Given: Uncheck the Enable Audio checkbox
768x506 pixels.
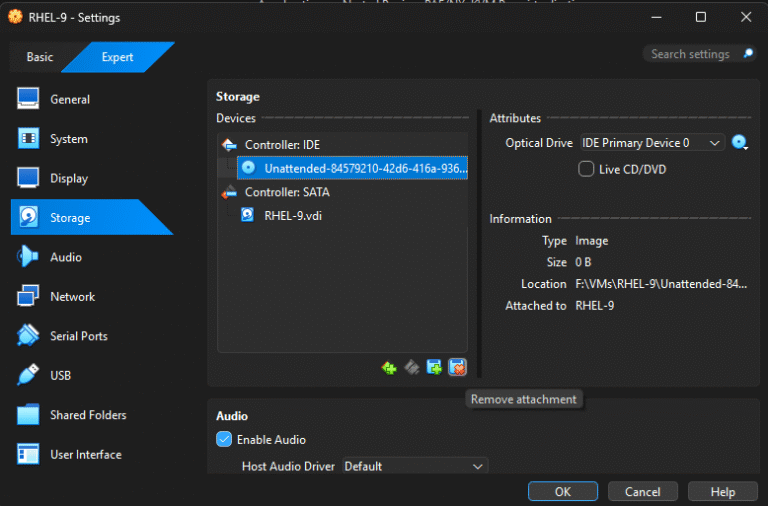Looking at the screenshot, I should tap(224, 439).
